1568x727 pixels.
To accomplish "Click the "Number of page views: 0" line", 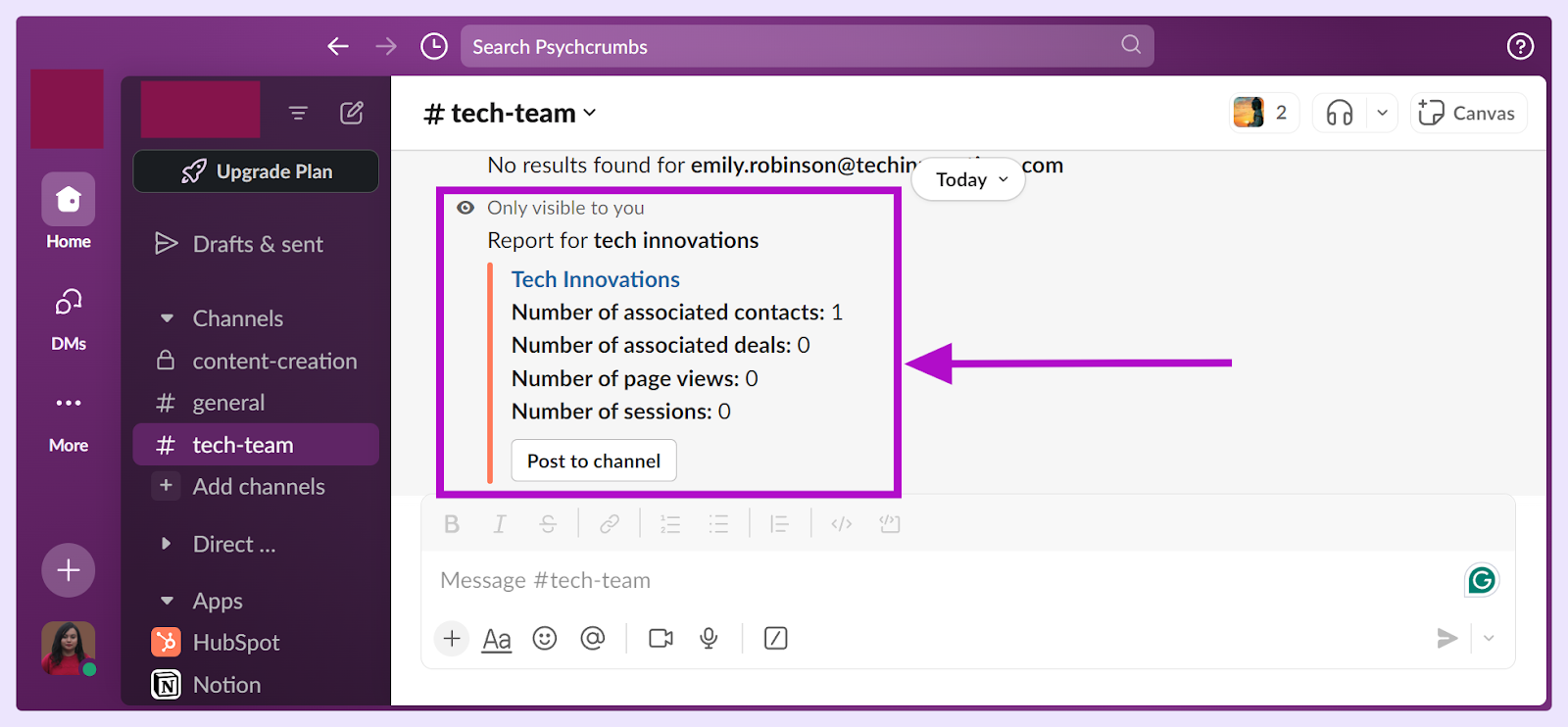I will (x=635, y=378).
